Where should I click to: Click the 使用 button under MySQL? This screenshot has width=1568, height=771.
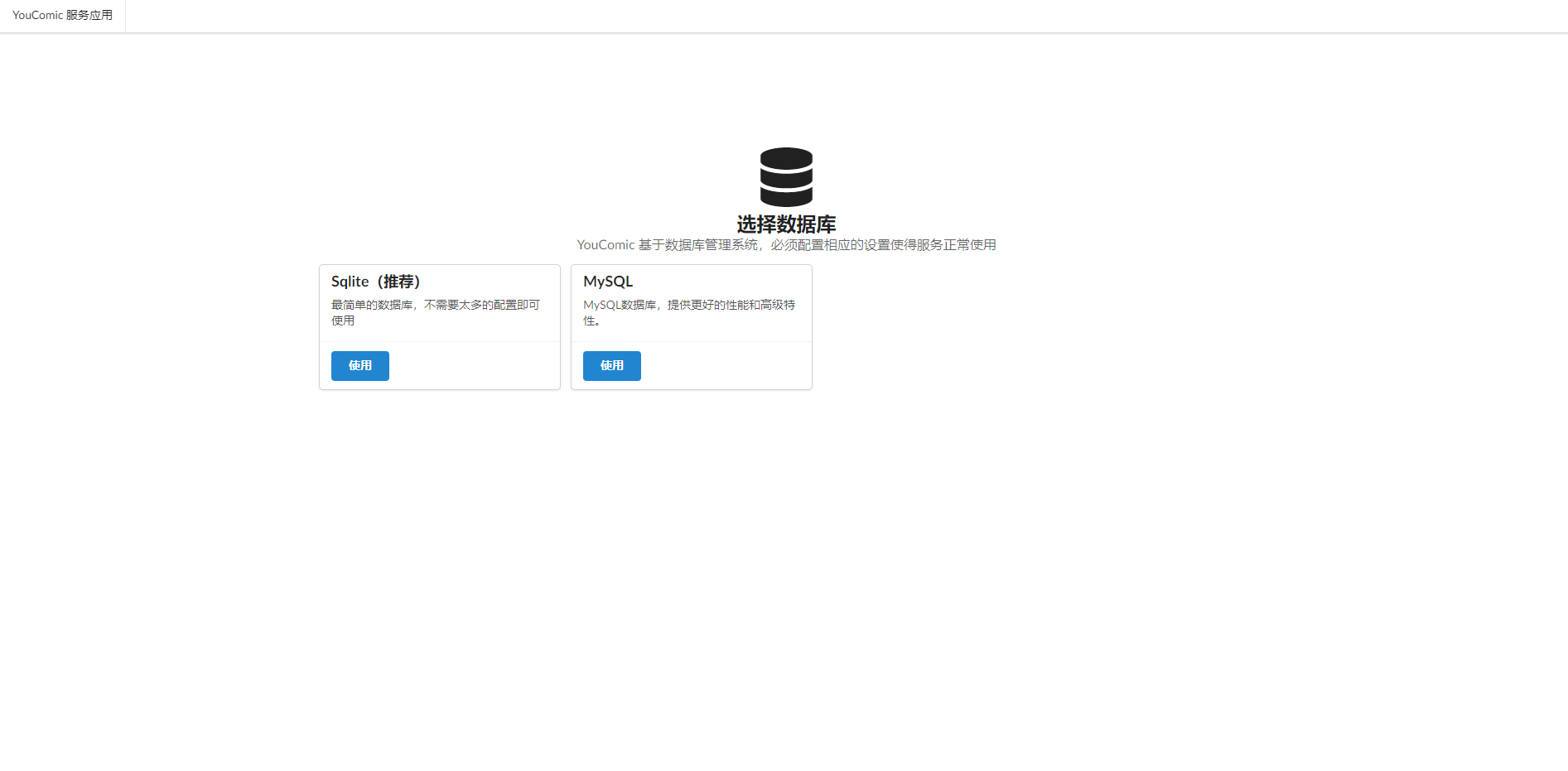pos(612,366)
